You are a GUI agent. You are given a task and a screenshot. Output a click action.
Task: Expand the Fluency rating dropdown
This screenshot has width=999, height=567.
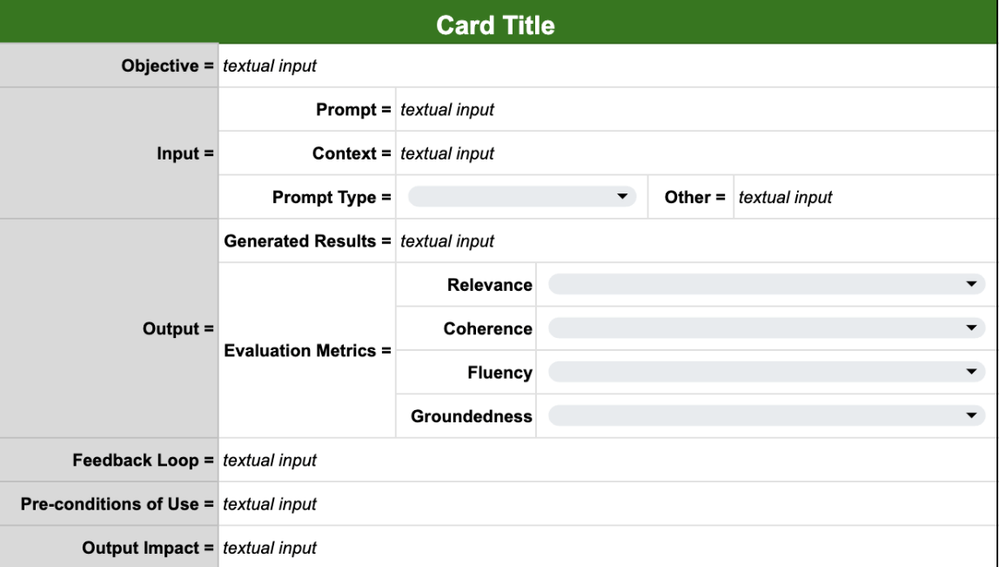(766, 373)
